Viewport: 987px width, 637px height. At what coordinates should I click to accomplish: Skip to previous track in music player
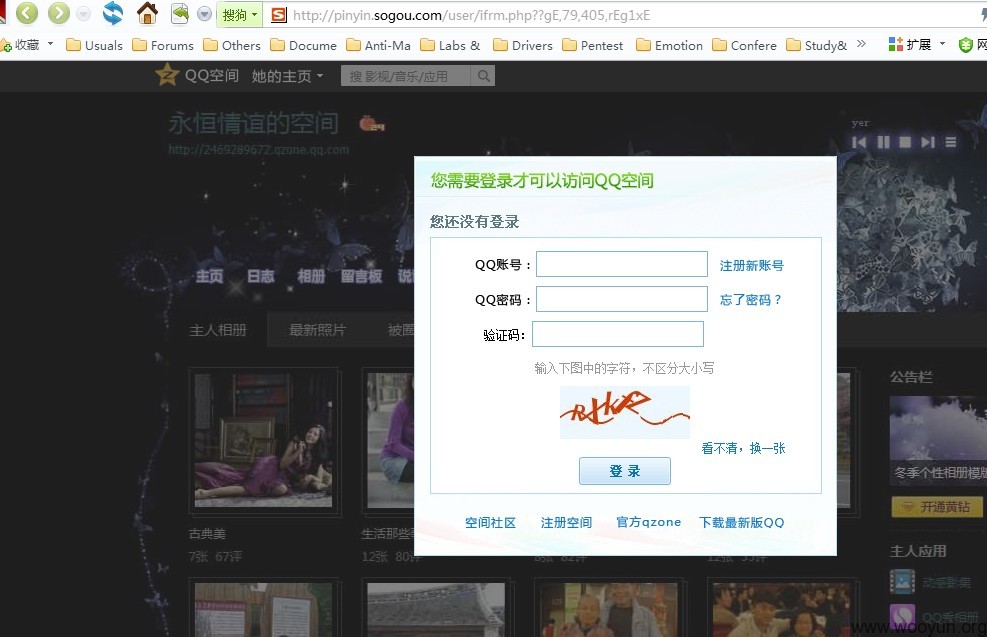(x=859, y=142)
